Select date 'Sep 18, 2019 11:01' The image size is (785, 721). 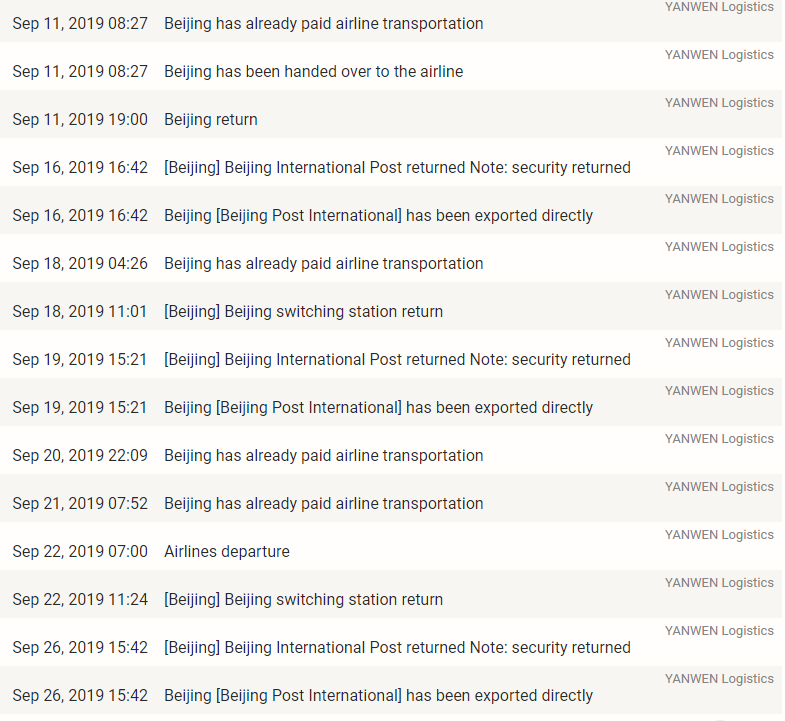pyautogui.click(x=80, y=311)
